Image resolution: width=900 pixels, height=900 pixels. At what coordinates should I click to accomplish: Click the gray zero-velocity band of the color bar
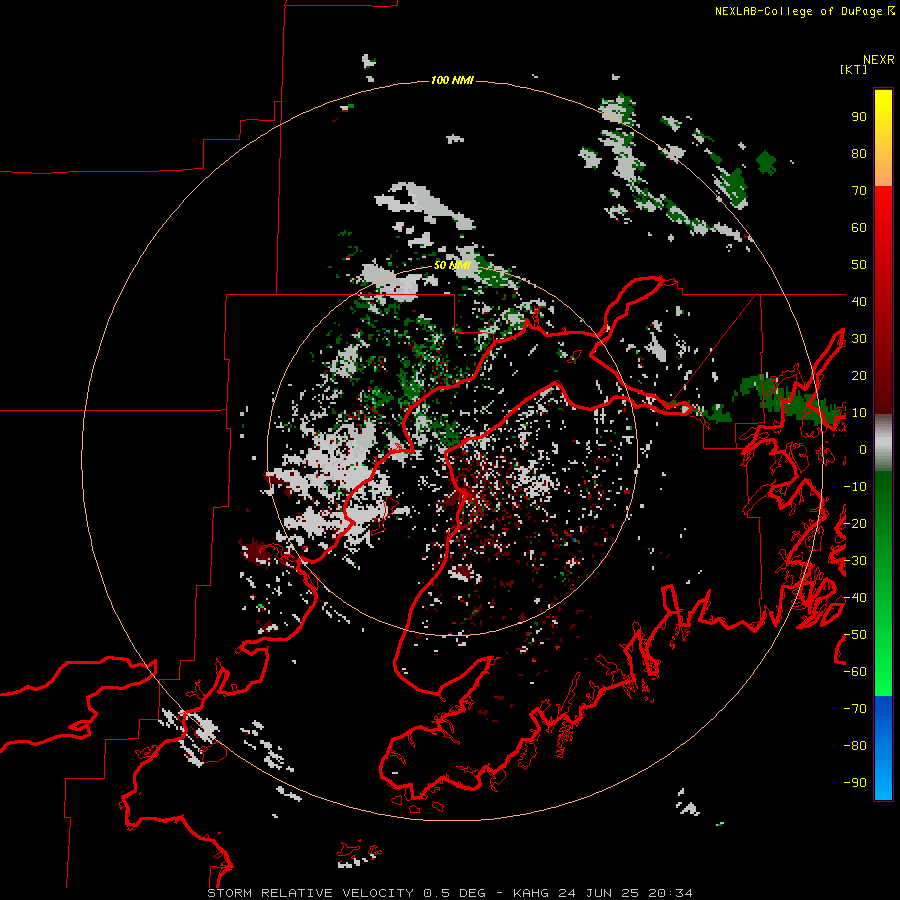pos(883,443)
